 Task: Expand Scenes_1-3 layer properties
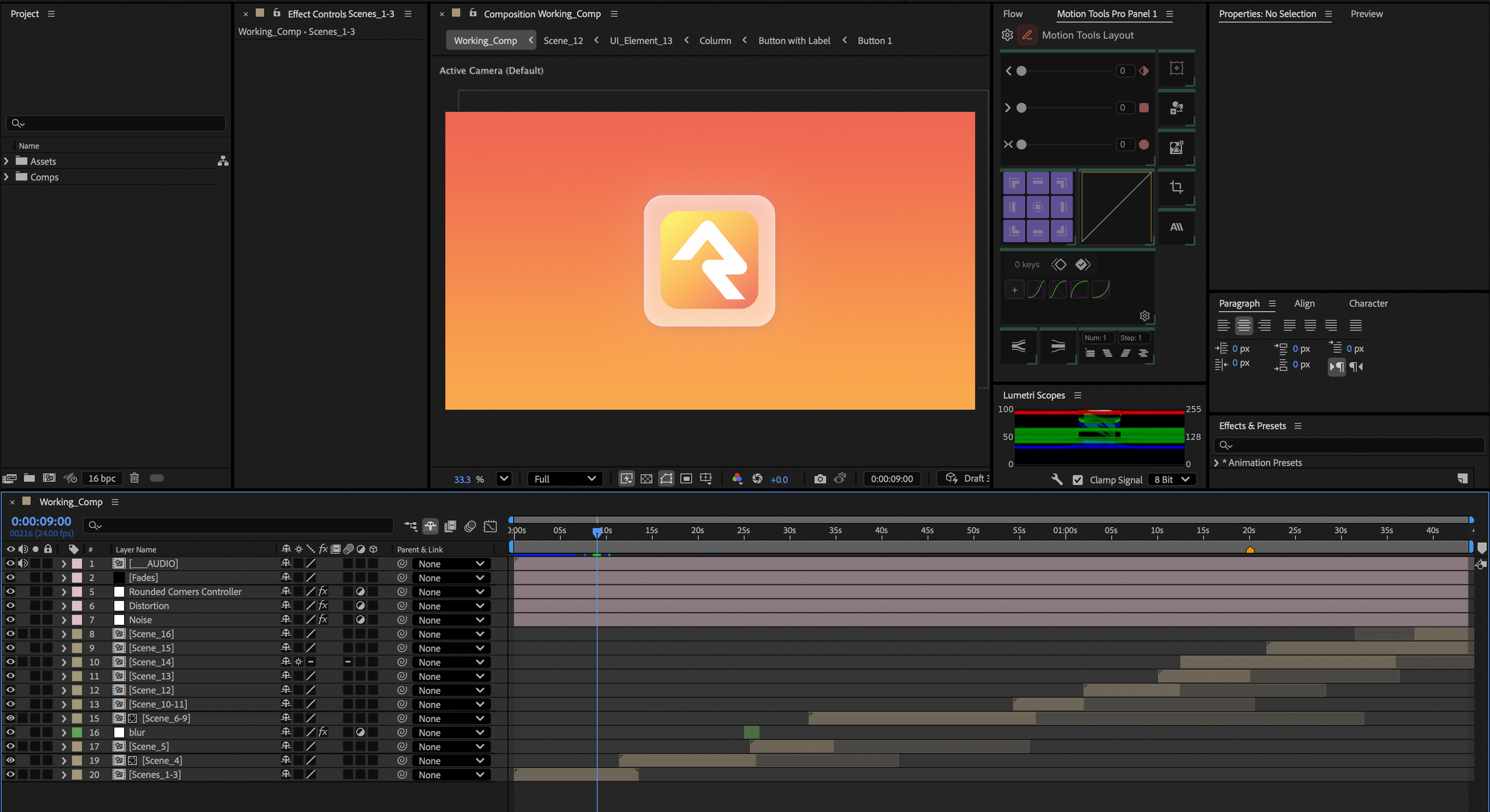64,774
